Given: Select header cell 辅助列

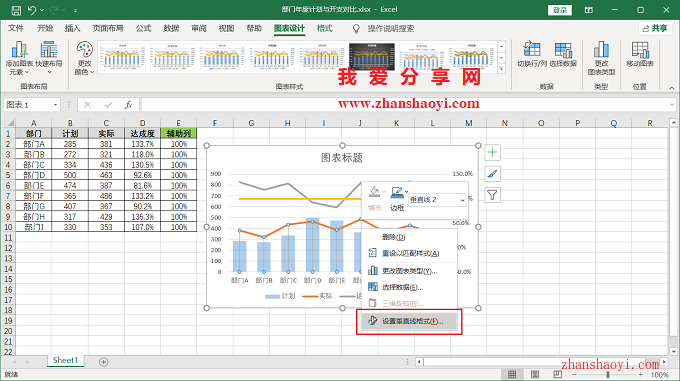Looking at the screenshot, I should tap(179, 134).
